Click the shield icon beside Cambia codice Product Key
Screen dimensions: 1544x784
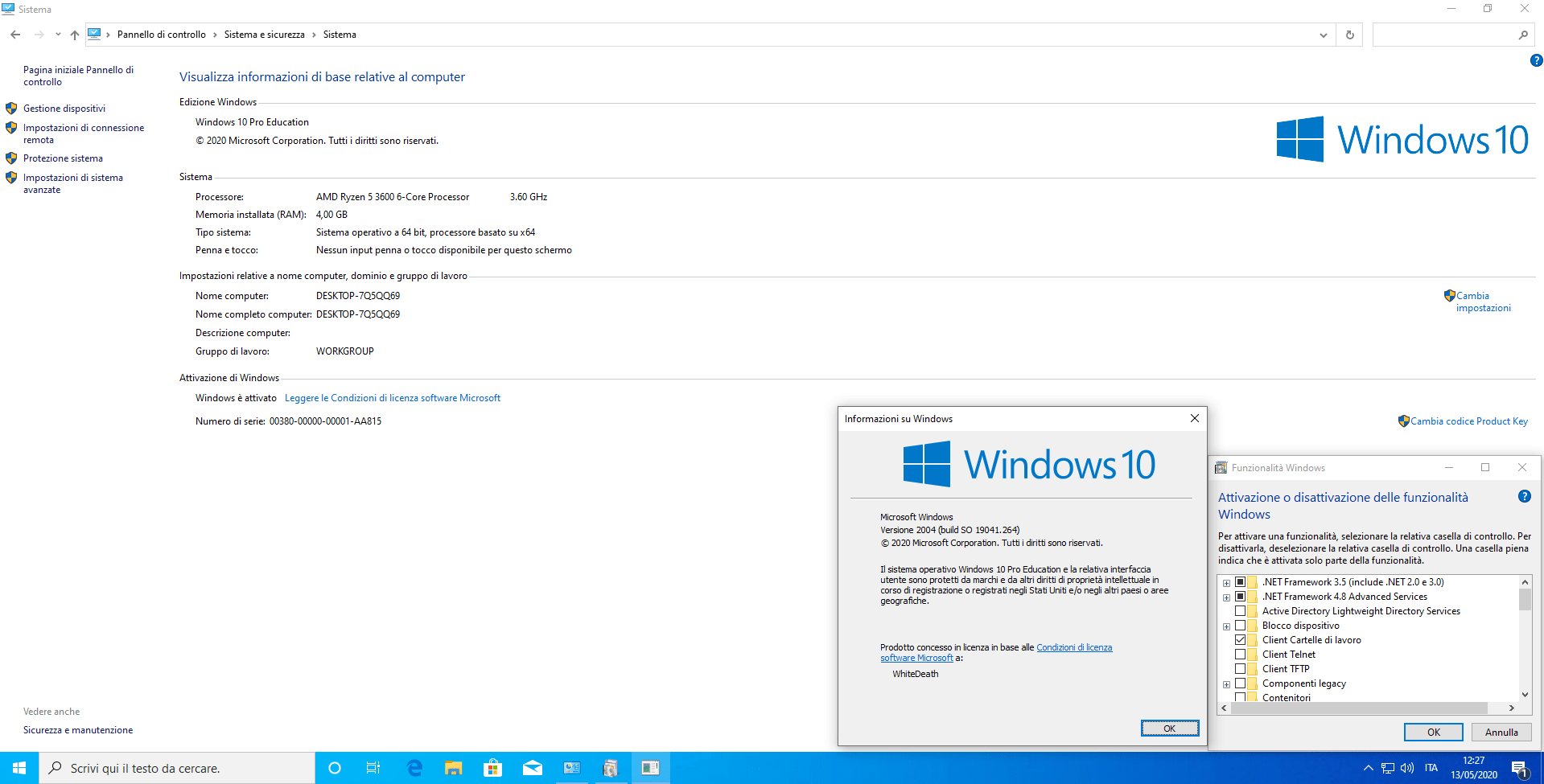point(1403,421)
